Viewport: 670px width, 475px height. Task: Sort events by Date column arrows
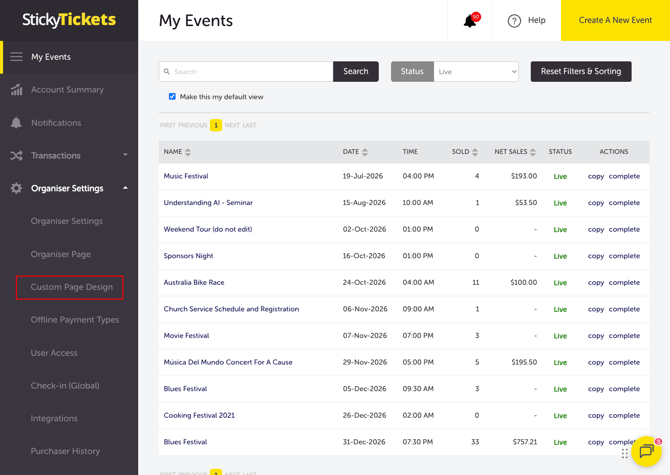pos(364,152)
